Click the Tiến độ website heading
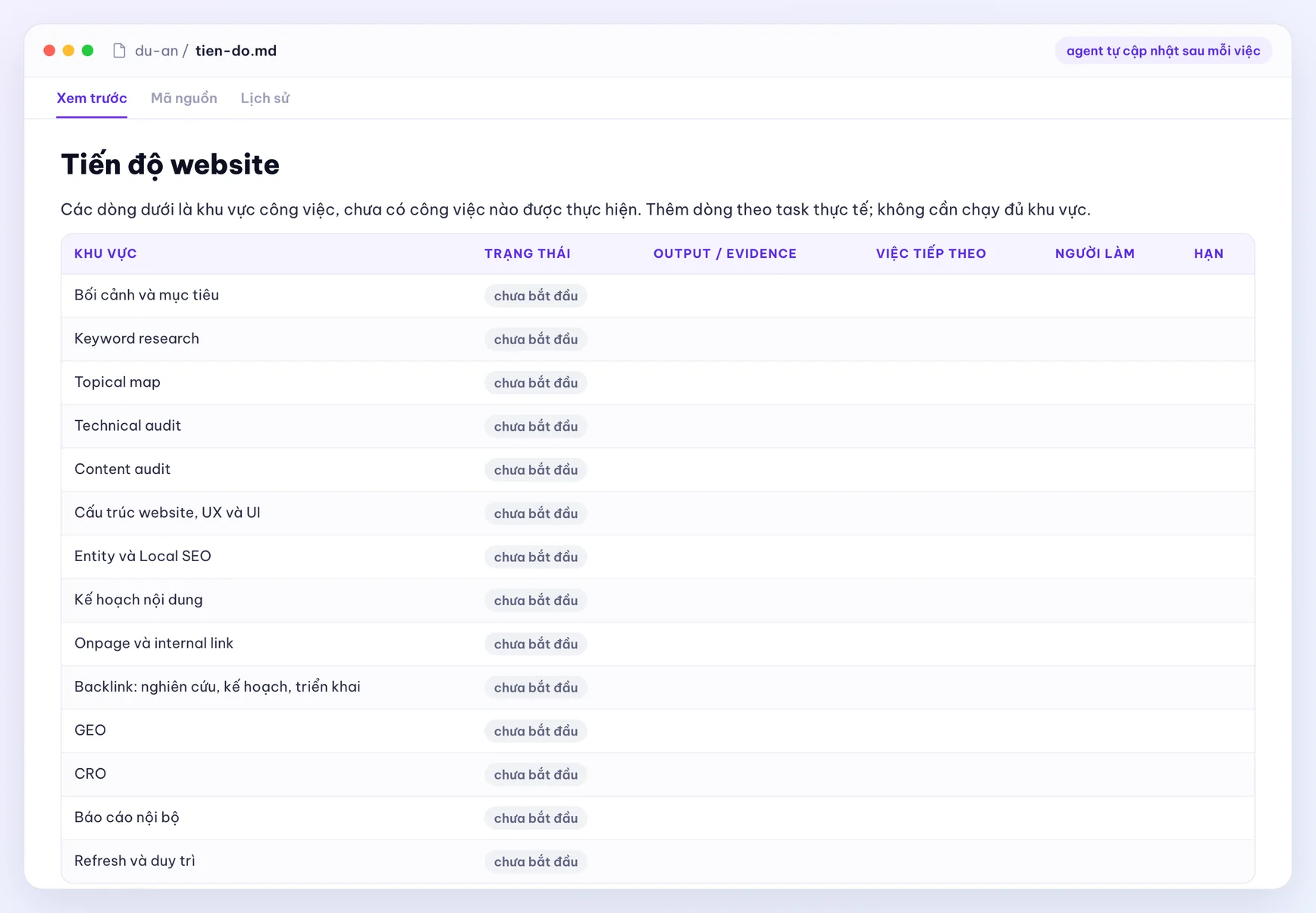Image resolution: width=1316 pixels, height=913 pixels. [171, 165]
